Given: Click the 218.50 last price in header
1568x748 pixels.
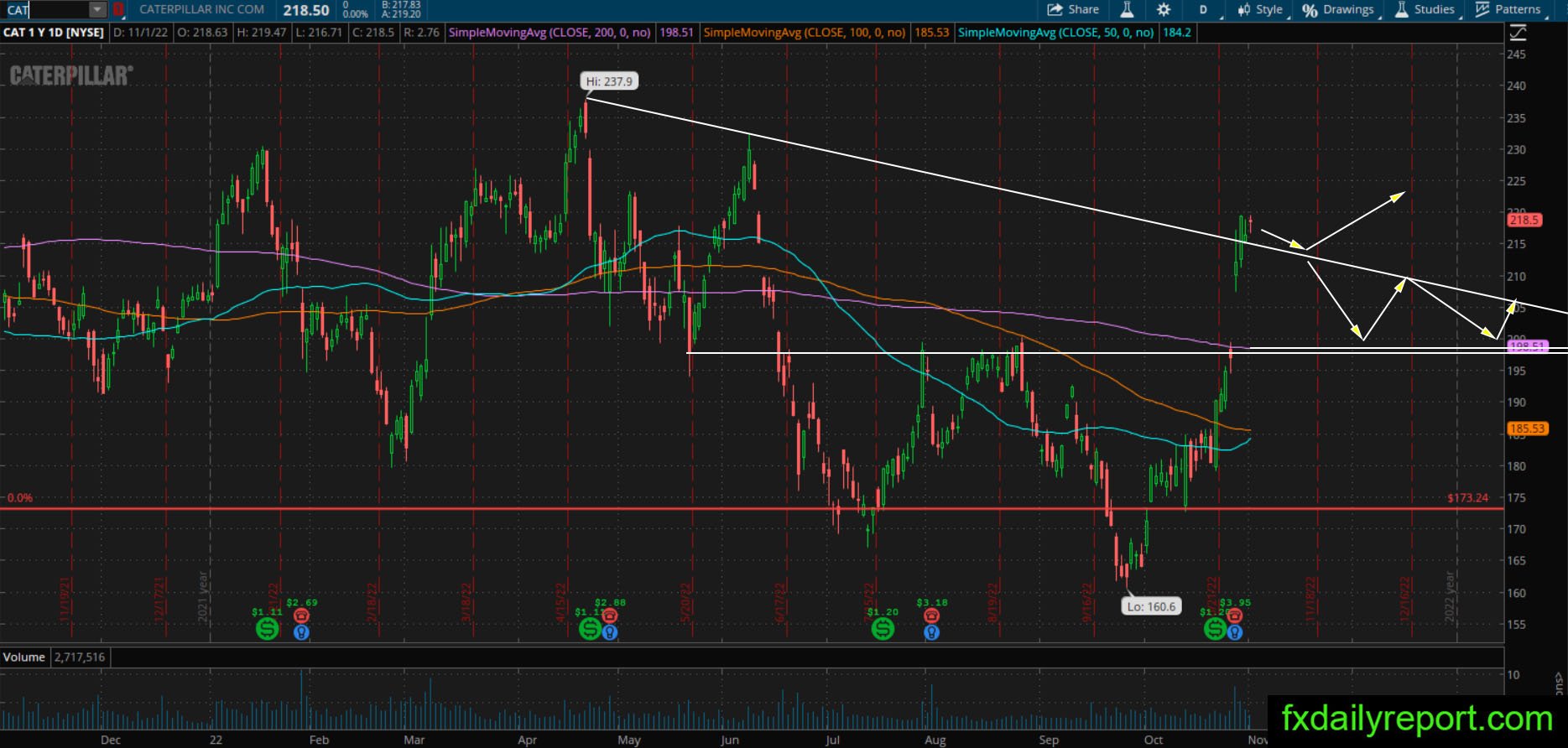Looking at the screenshot, I should pyautogui.click(x=306, y=10).
